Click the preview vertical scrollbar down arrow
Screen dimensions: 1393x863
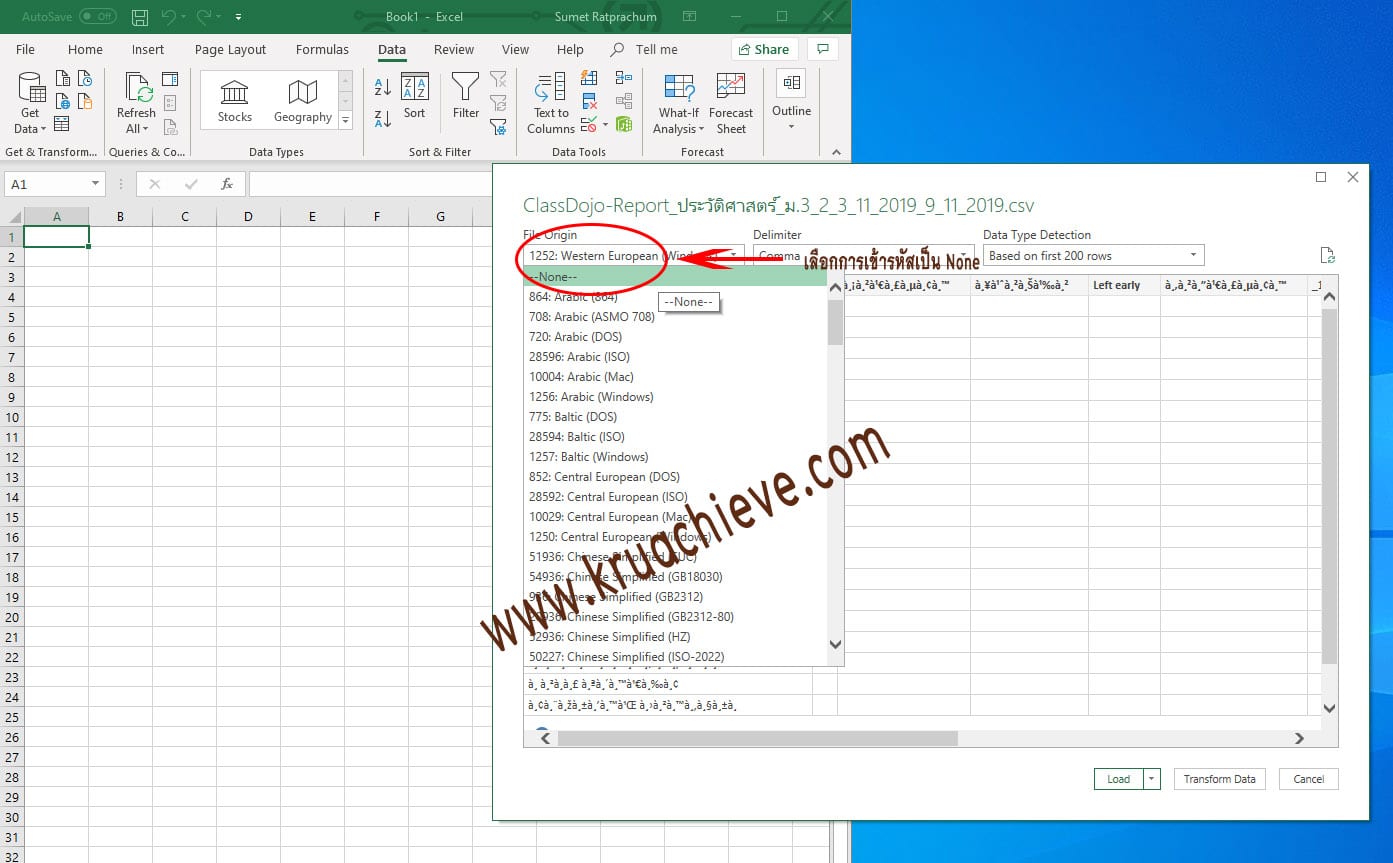[x=1330, y=708]
